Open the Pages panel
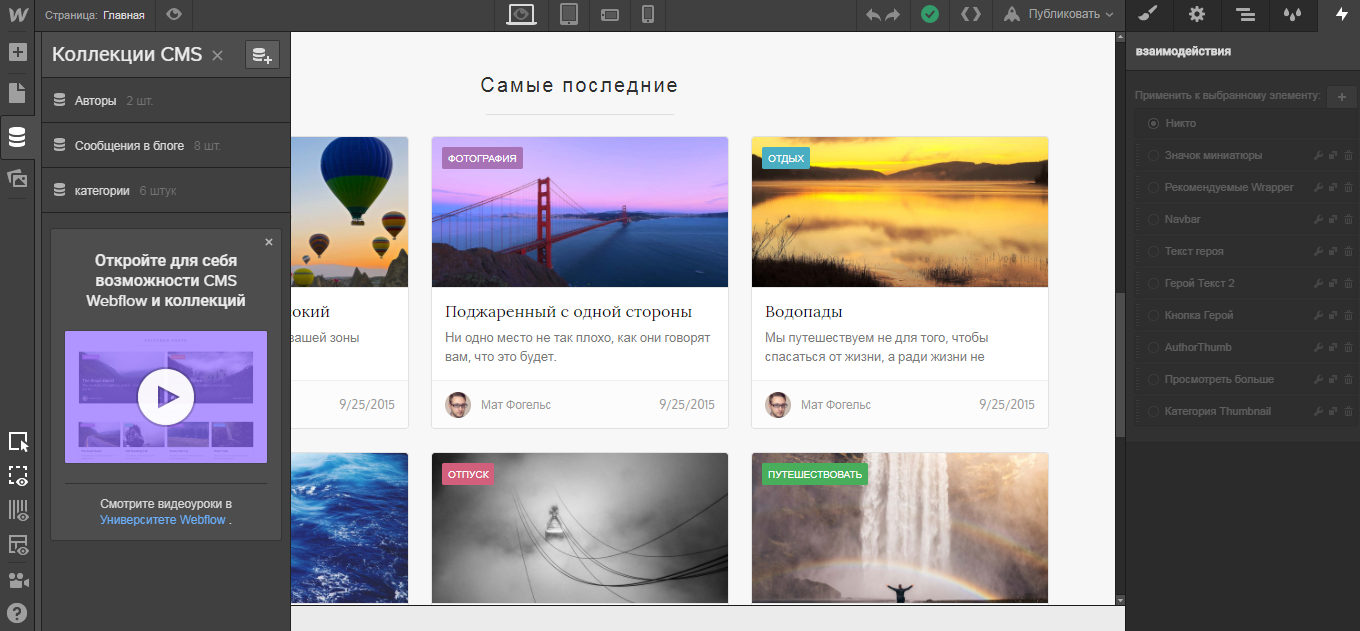Screen dimensions: 1360x631 pos(16,92)
